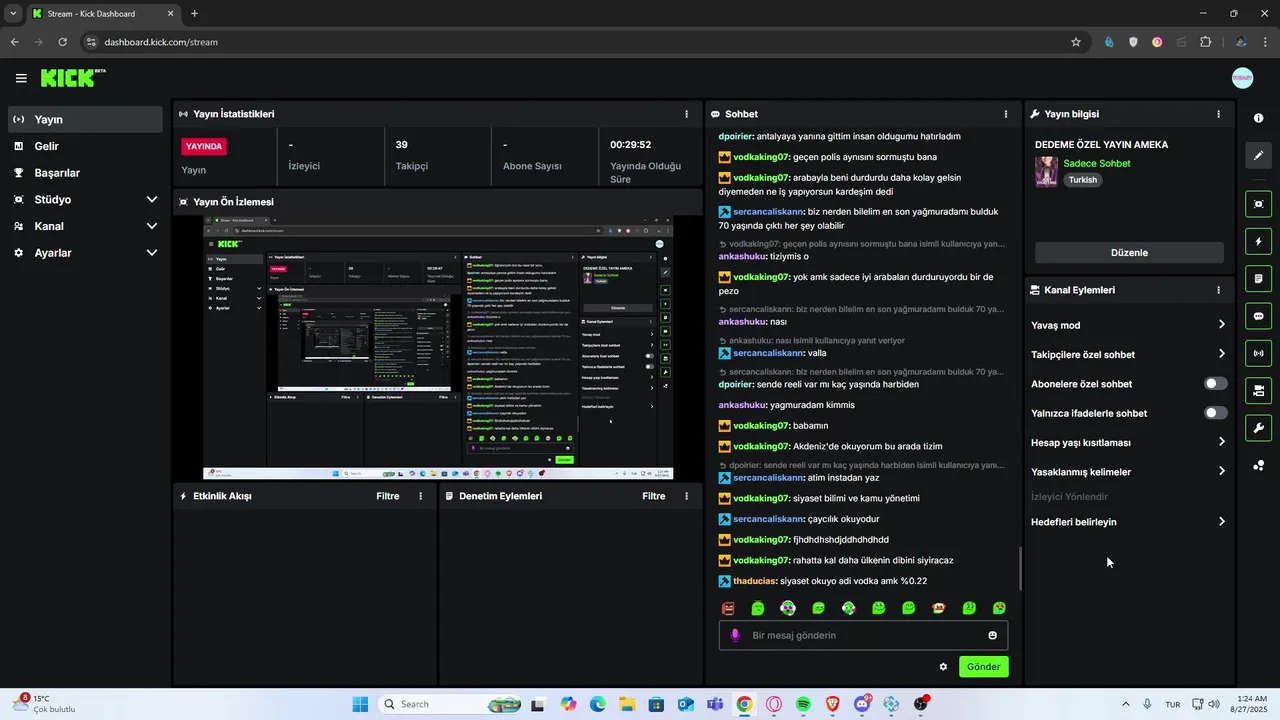
Task: Select Yayın in the sidebar
Action: (85, 119)
